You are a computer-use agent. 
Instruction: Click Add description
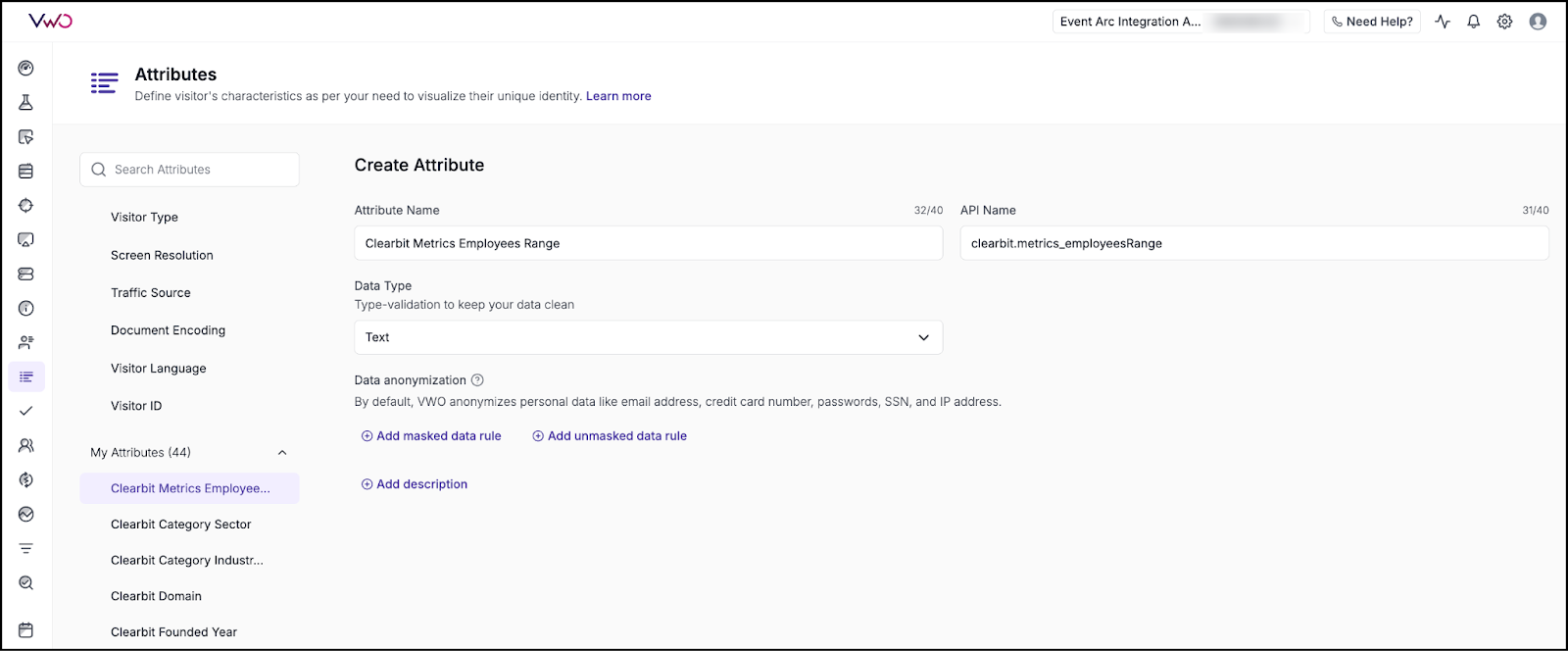415,484
